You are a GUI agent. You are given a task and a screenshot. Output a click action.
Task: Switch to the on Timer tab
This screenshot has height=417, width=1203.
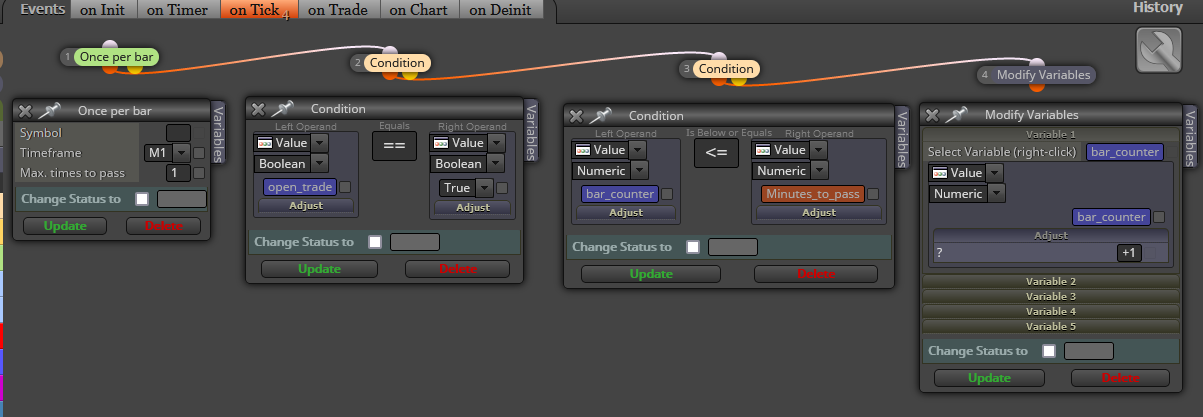pos(177,10)
